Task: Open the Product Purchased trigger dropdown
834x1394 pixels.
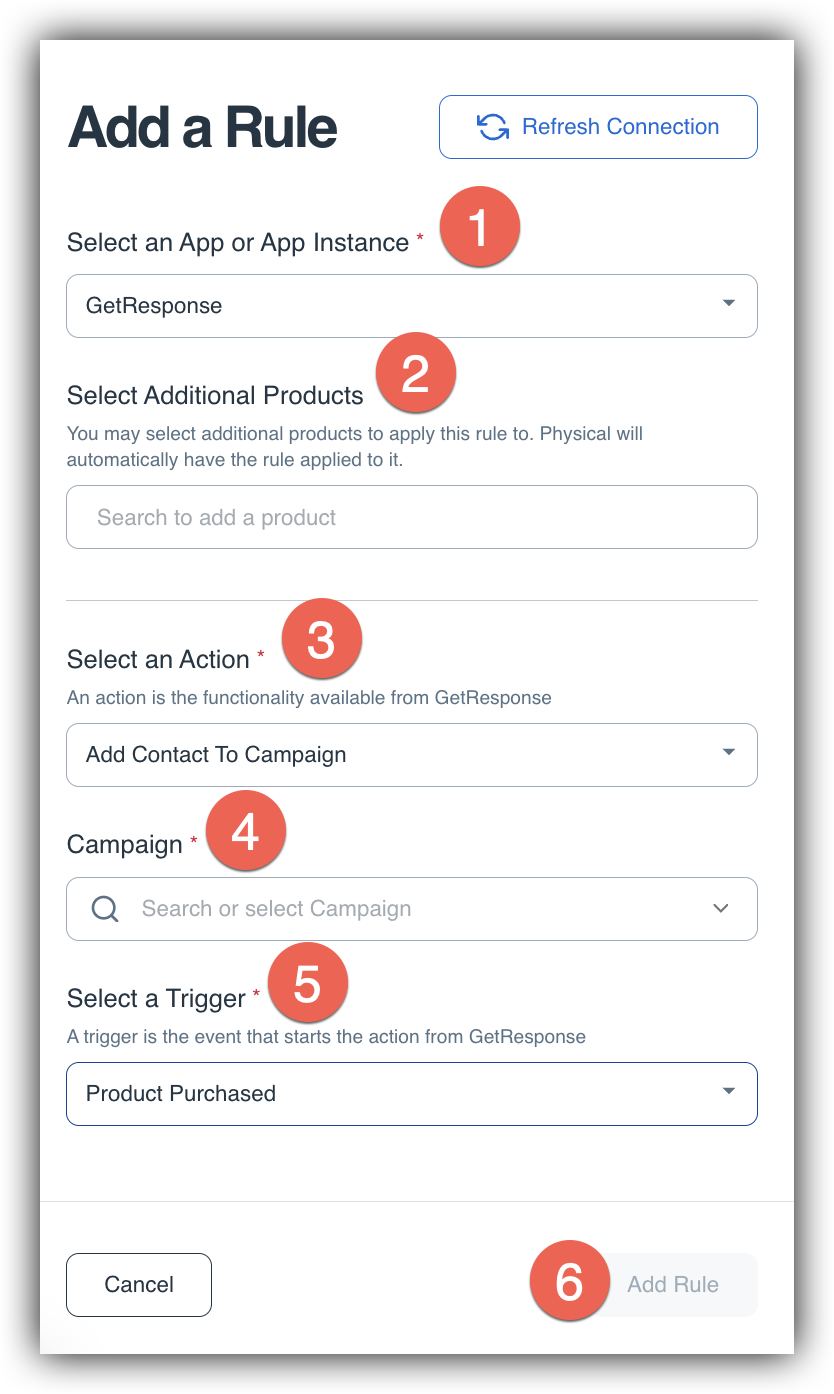Action: pyautogui.click(x=412, y=1094)
